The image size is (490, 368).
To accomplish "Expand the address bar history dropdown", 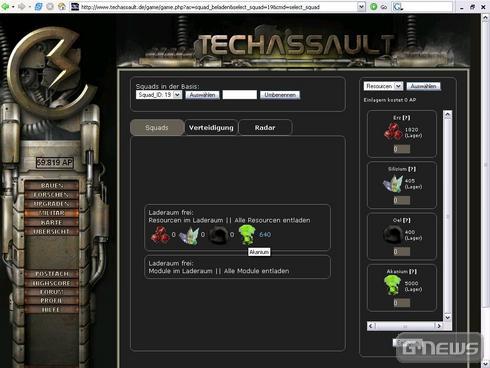I will (361, 7).
